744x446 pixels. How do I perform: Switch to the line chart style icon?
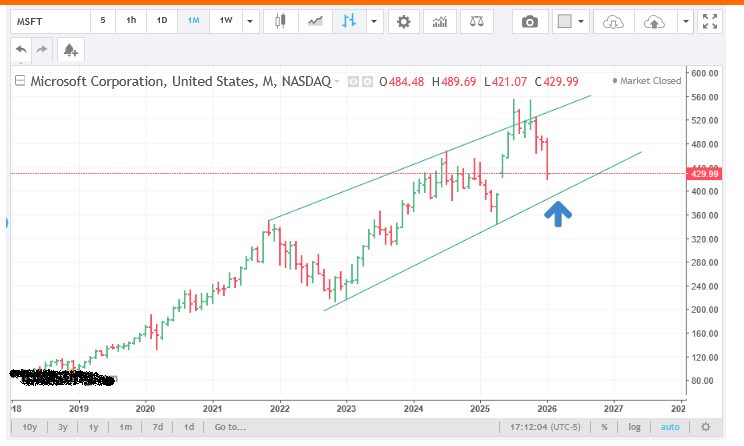point(316,21)
